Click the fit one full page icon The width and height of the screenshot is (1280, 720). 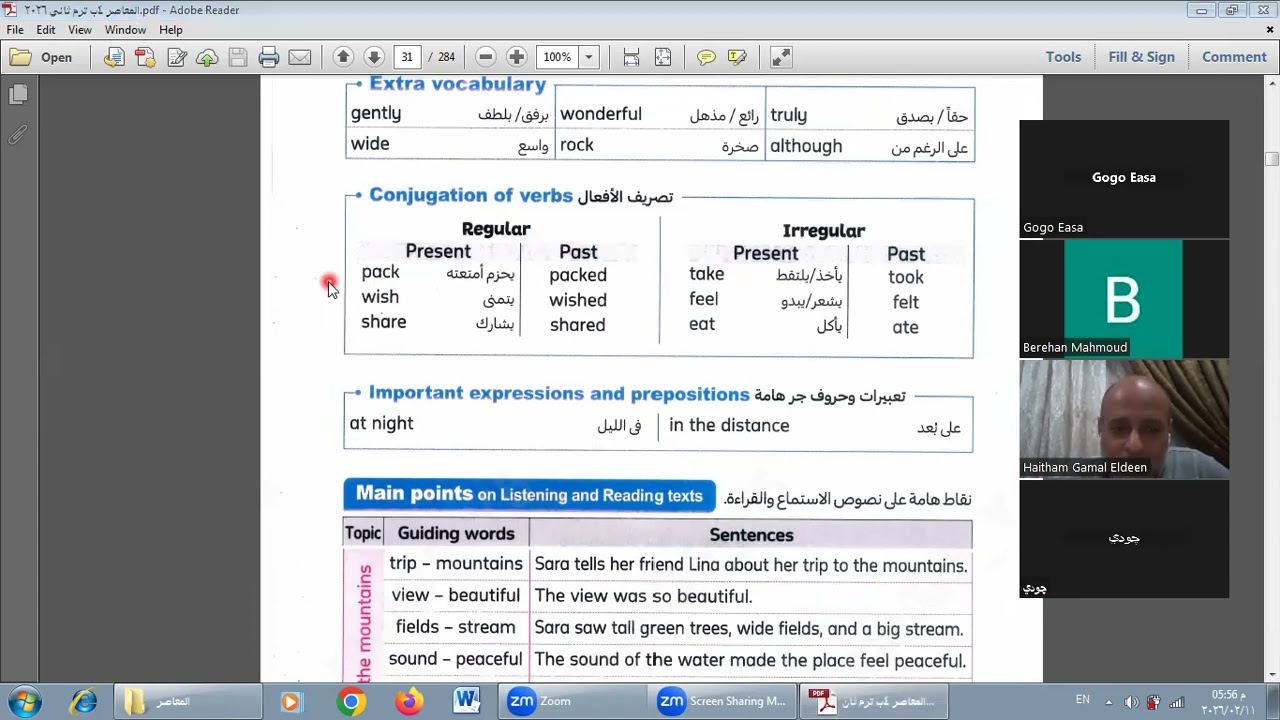[663, 57]
